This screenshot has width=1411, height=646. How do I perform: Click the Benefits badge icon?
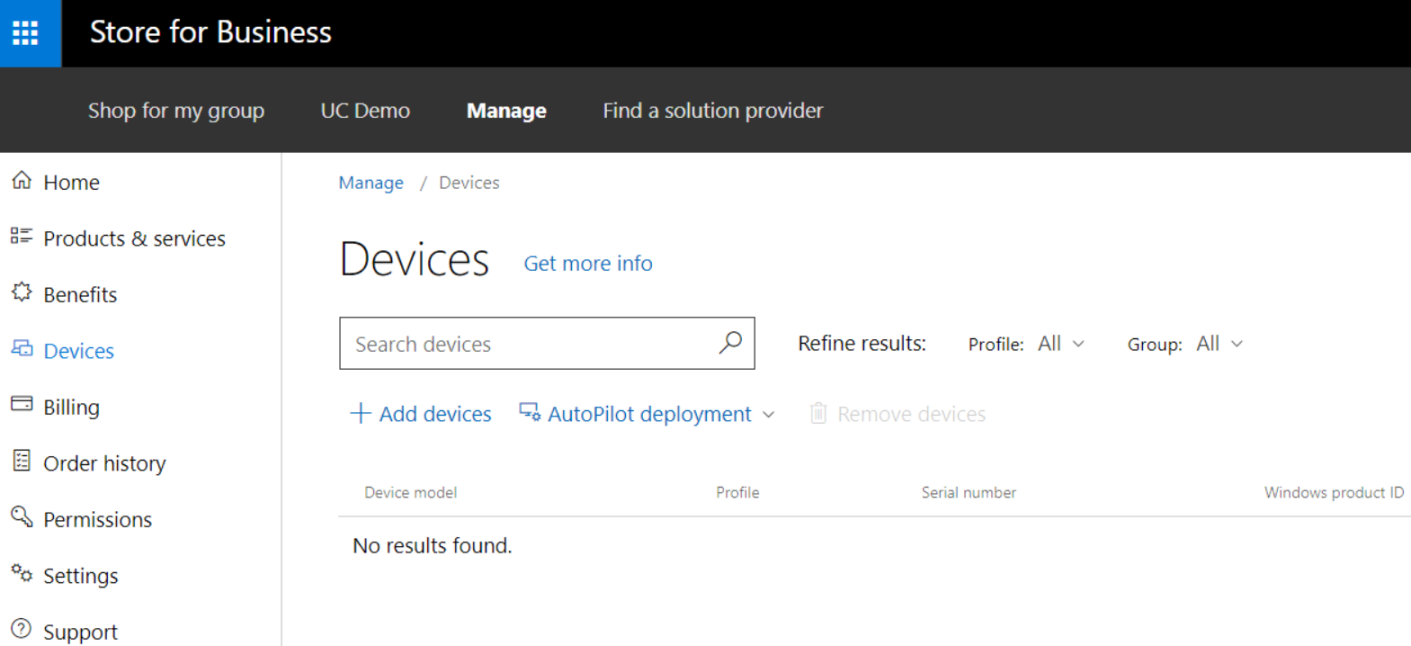point(21,292)
